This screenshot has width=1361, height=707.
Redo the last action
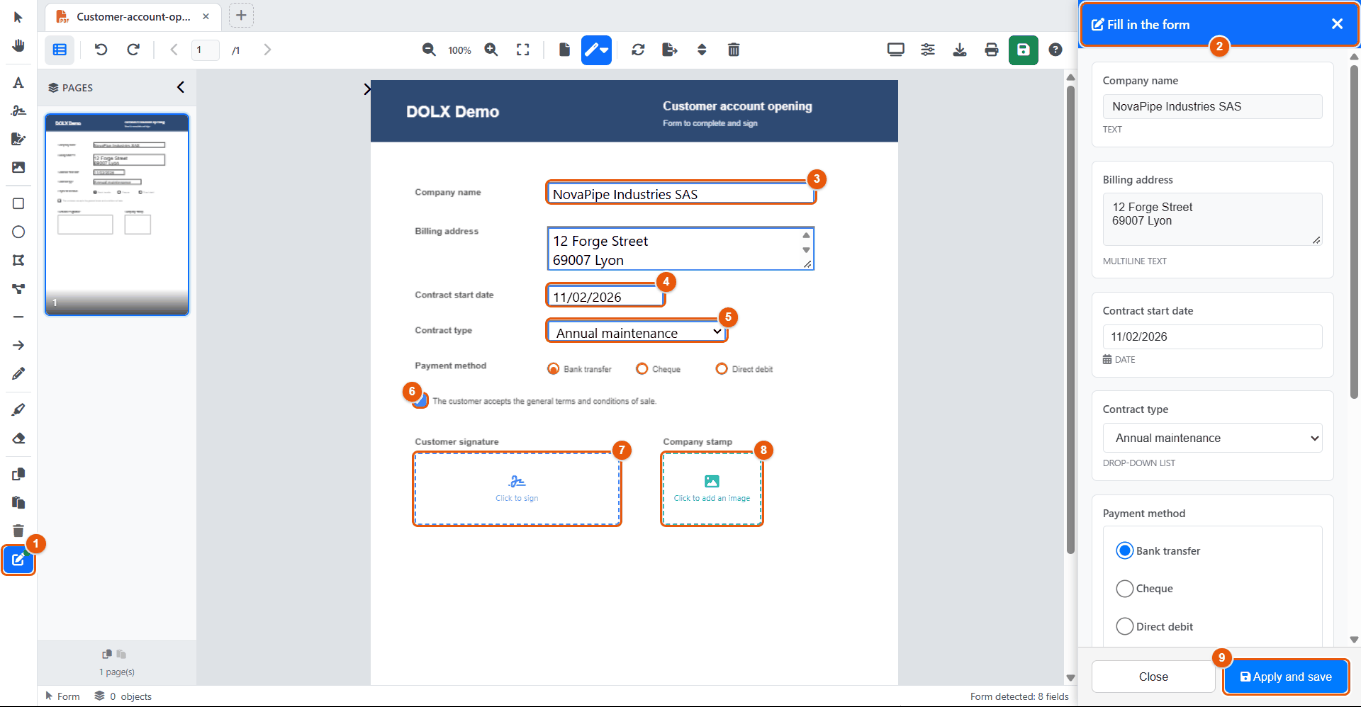click(x=133, y=50)
